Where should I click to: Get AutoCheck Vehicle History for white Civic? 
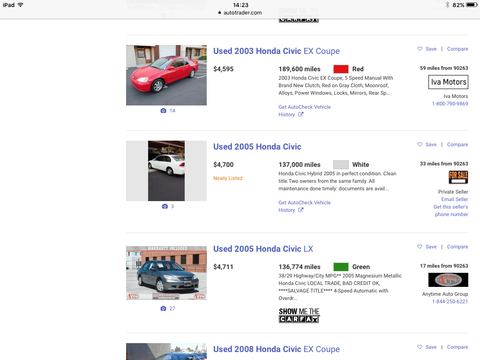point(304,206)
